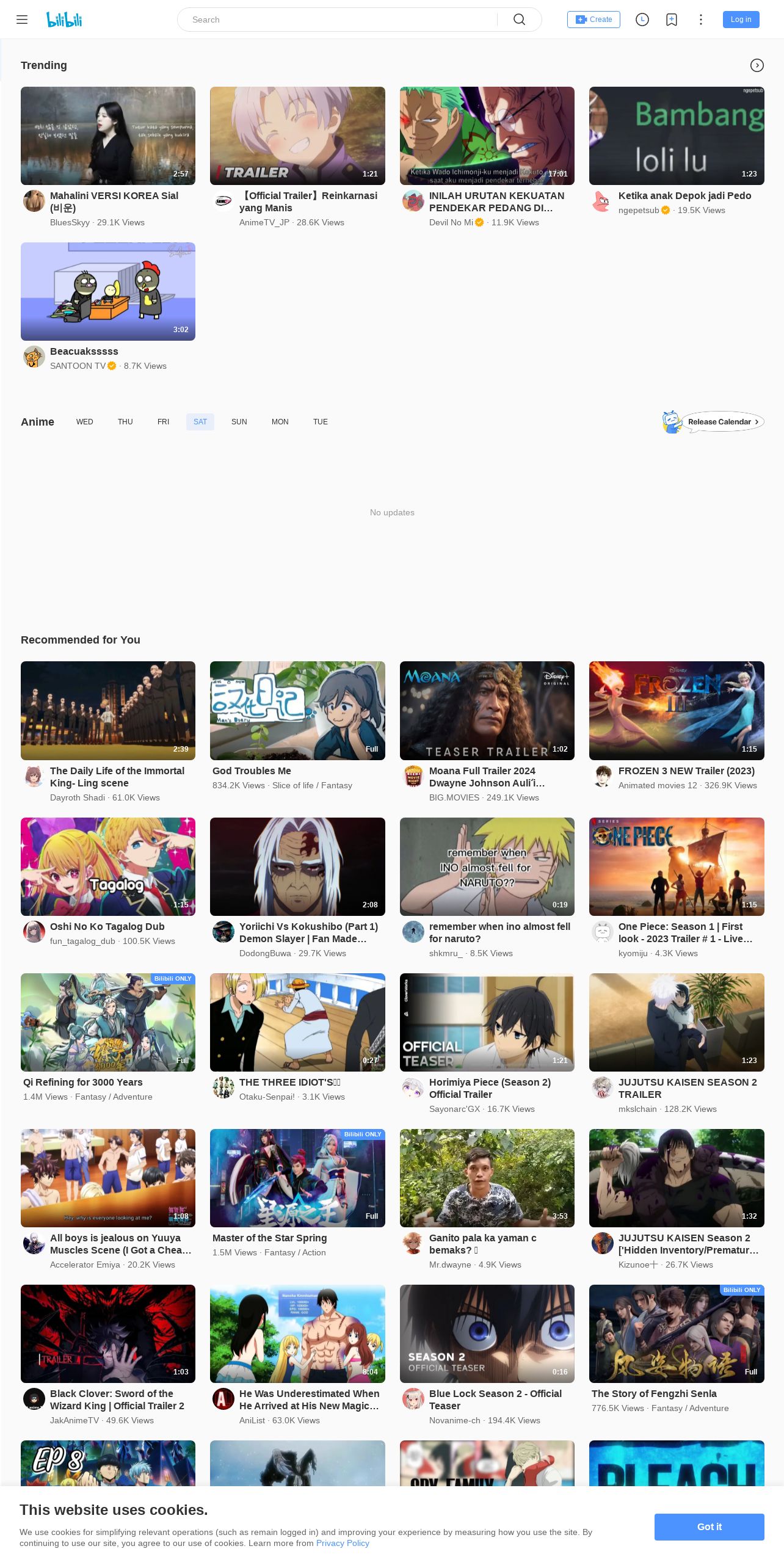
Task: Open 'Ketika anak Depok jadi Pedo' title
Action: [685, 196]
